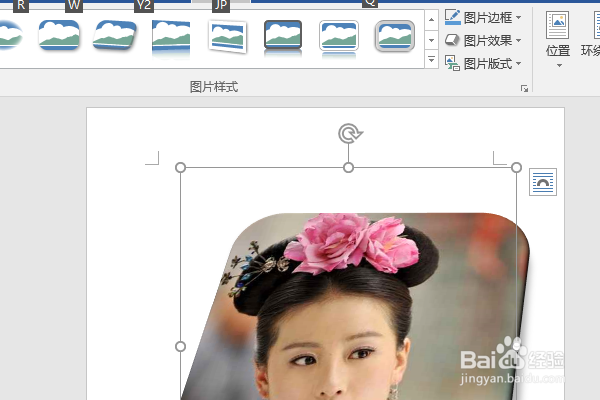The height and width of the screenshot is (400, 600).
Task: Apply the rounded rectangle picture style
Action: (x=59, y=36)
